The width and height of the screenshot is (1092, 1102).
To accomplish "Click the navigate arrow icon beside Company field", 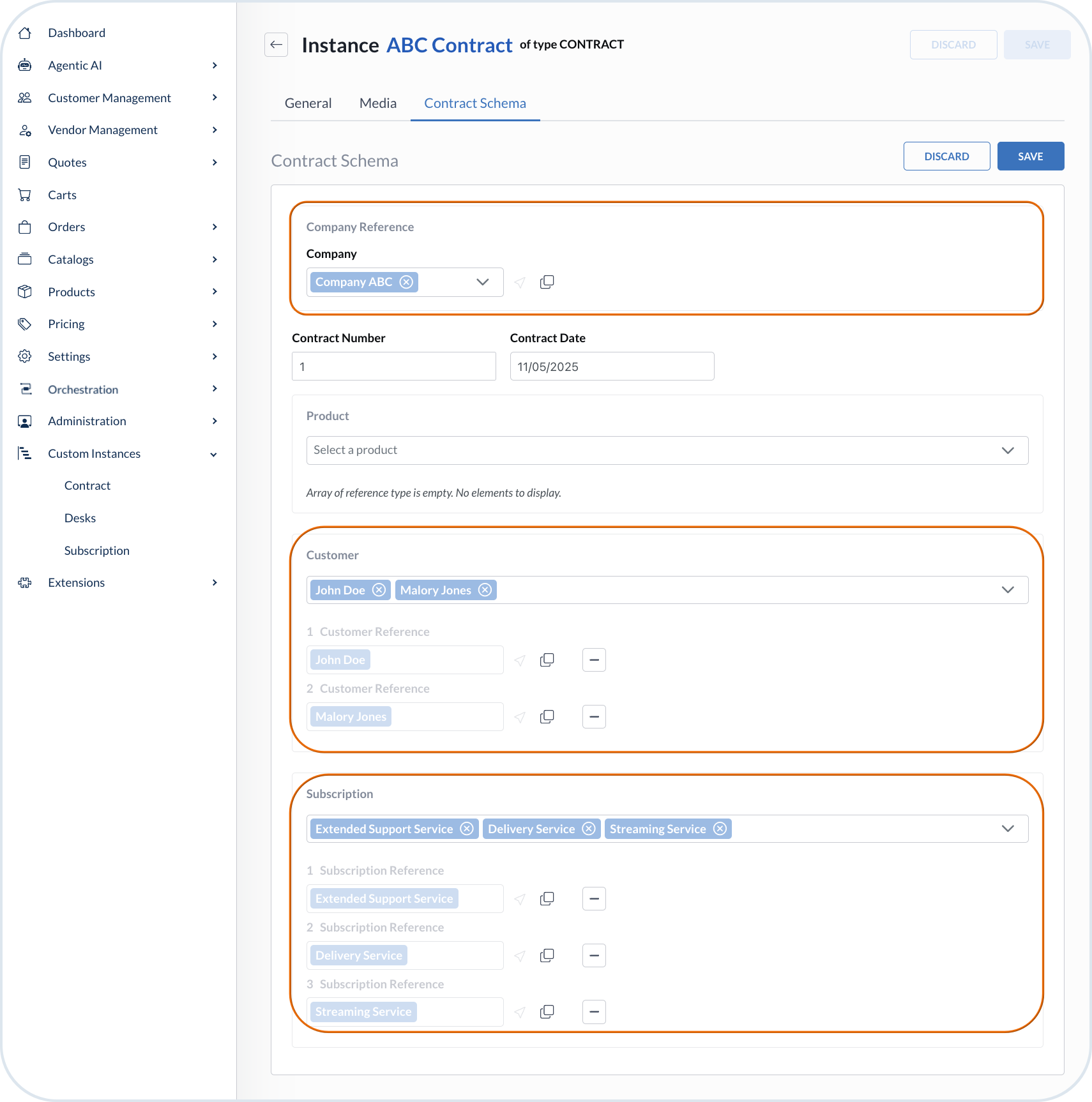I will click(x=520, y=282).
